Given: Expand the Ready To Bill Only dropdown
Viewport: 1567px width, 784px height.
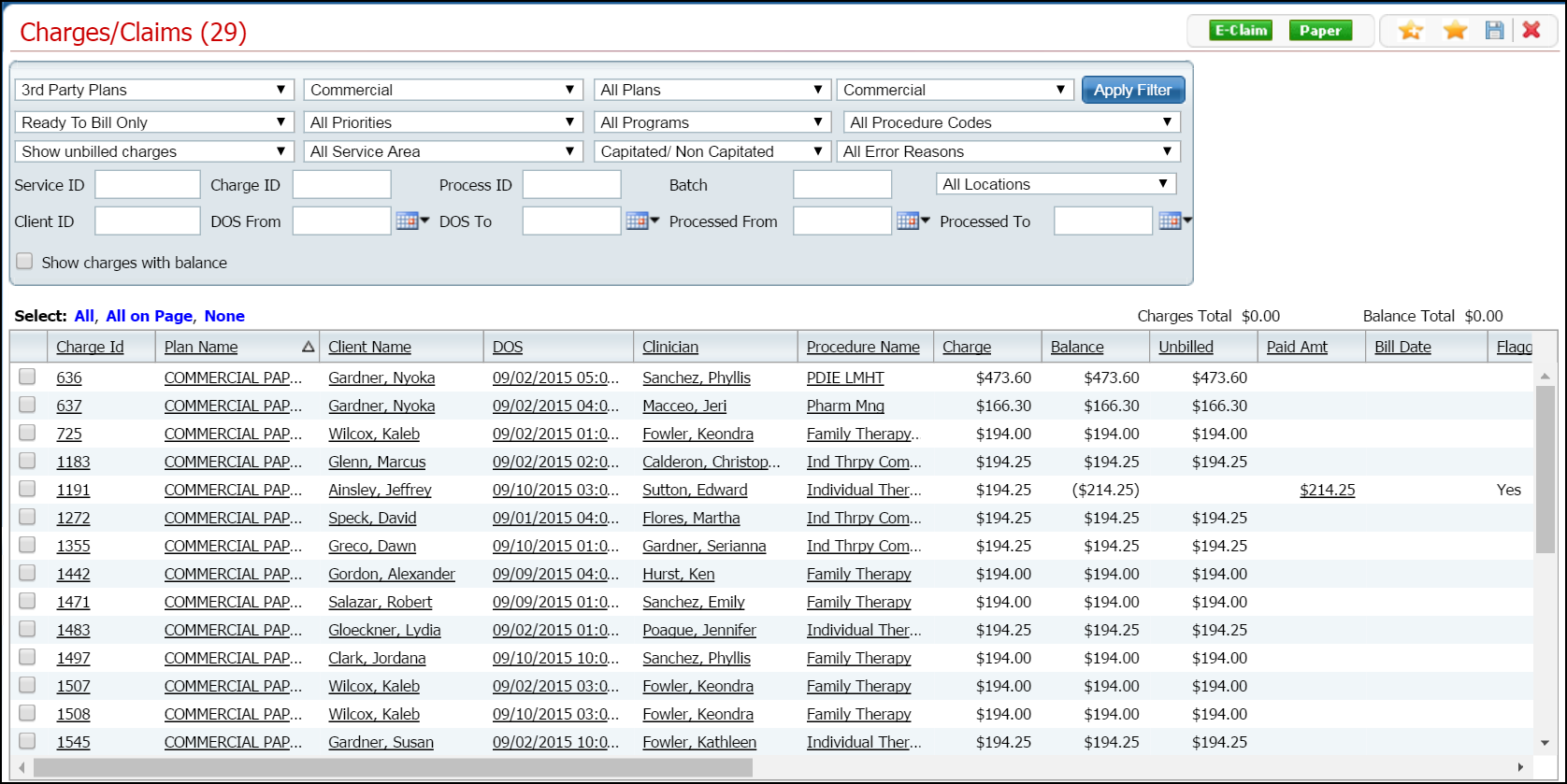Looking at the screenshot, I should tap(154, 122).
